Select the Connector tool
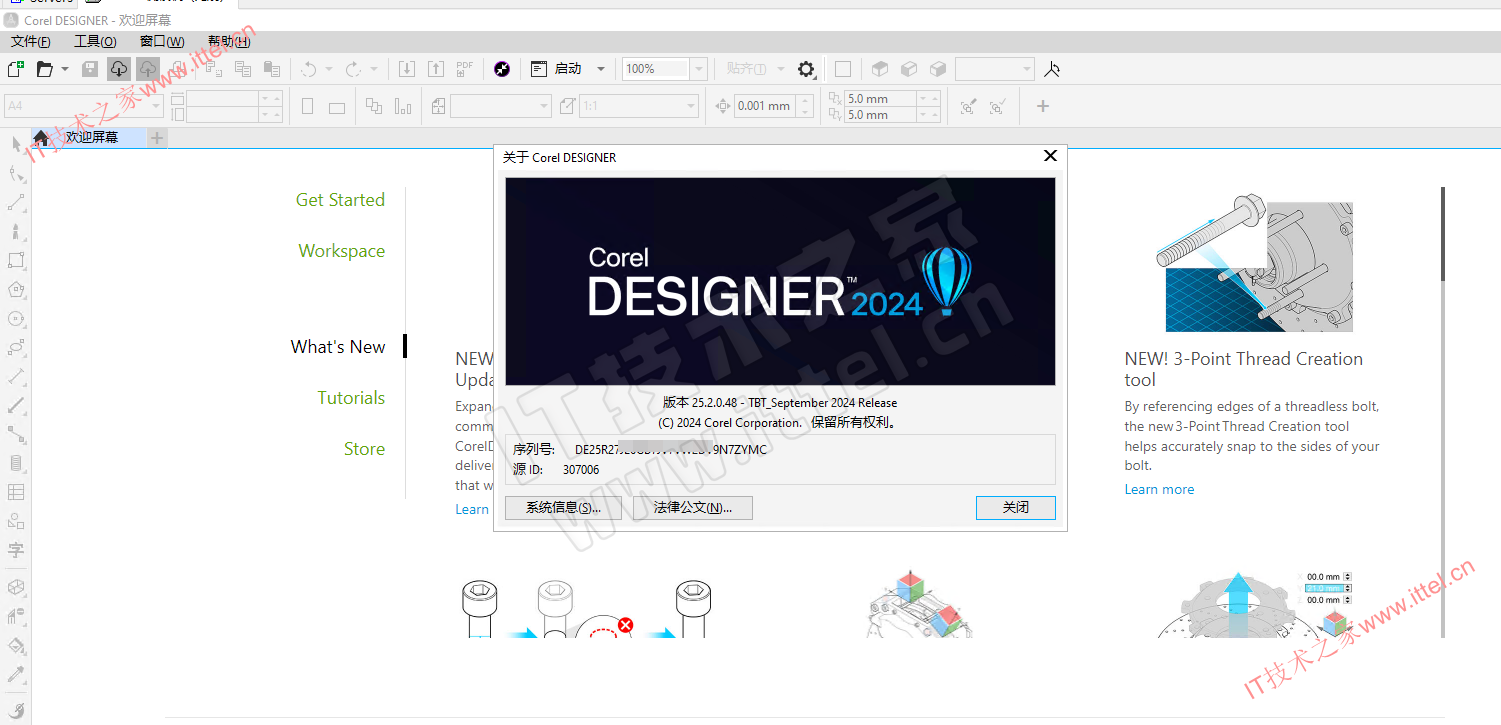This screenshot has height=725, width=1501. coord(16,434)
